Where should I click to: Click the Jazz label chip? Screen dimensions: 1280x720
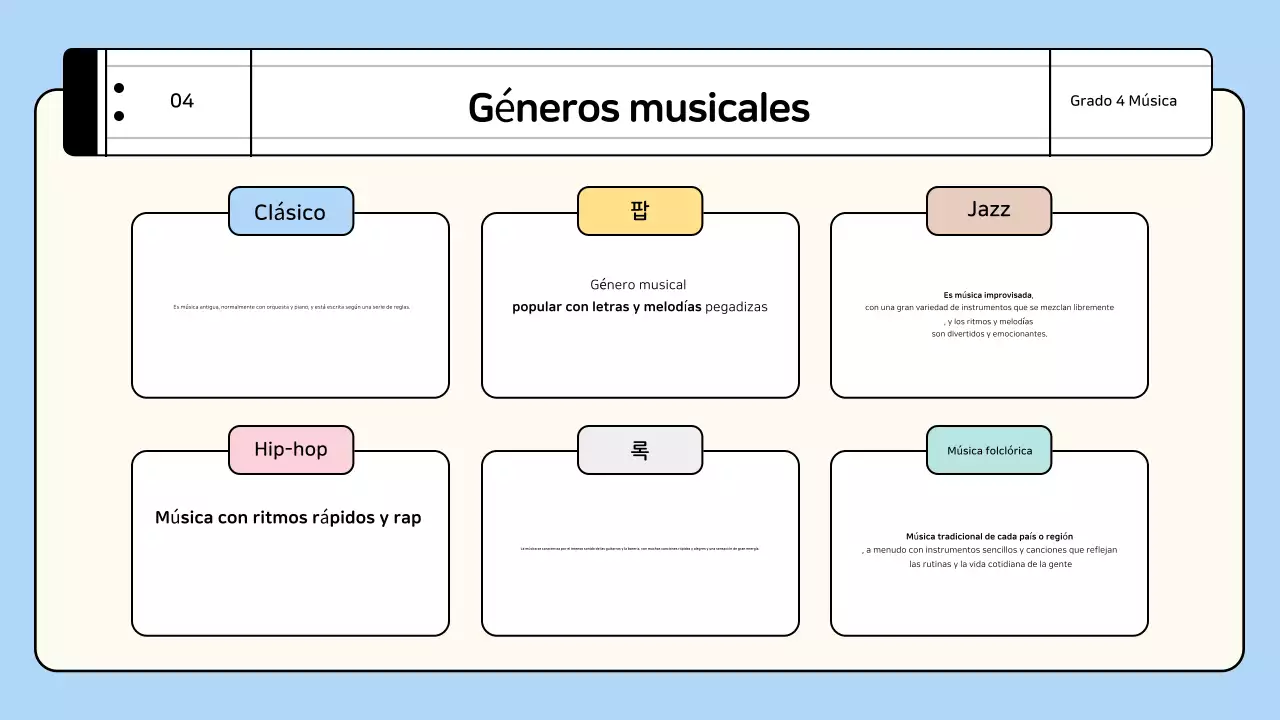[989, 210]
